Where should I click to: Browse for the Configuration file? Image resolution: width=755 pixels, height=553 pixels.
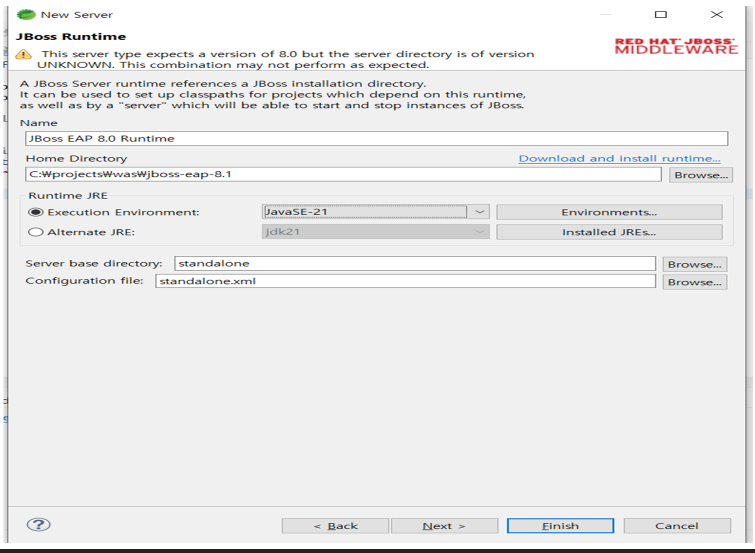(694, 282)
